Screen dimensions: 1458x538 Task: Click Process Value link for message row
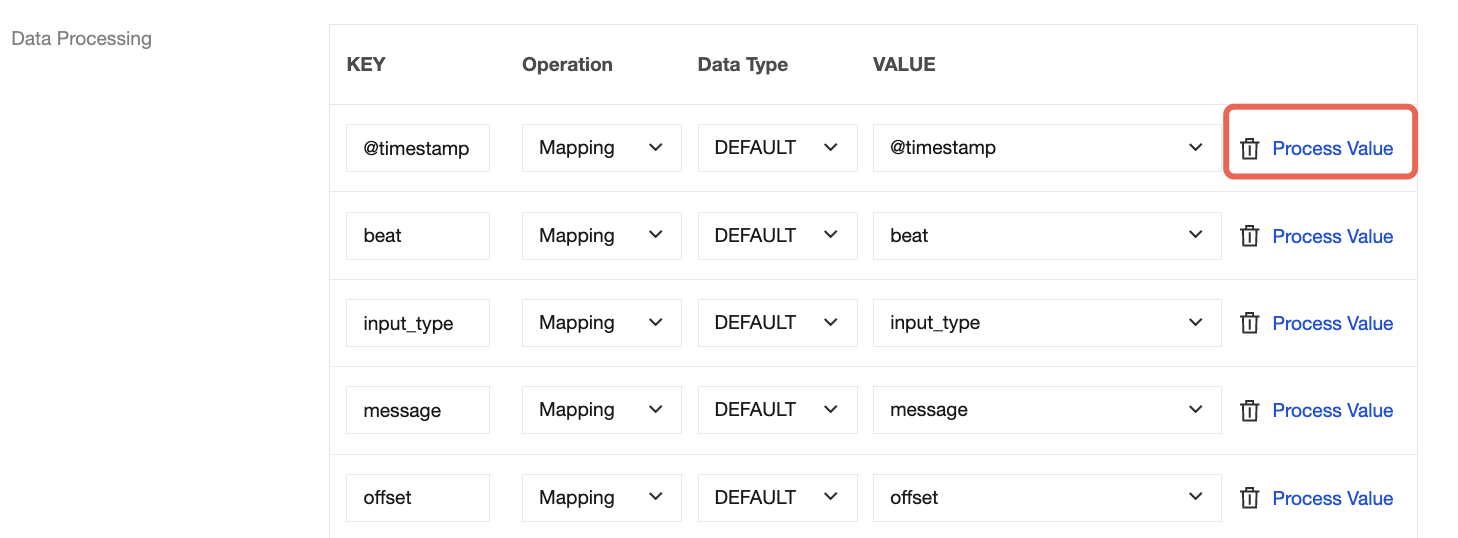pyautogui.click(x=1332, y=410)
